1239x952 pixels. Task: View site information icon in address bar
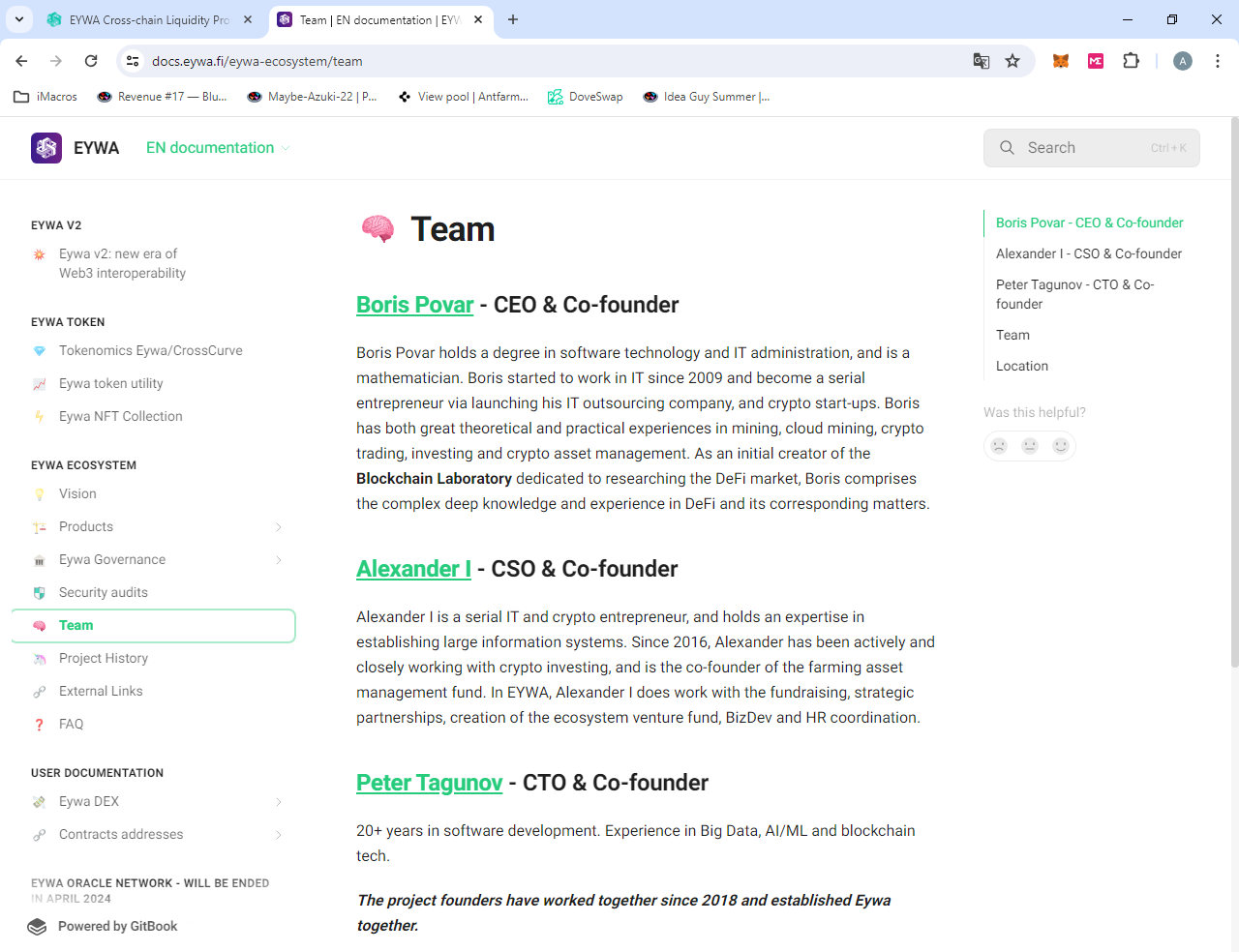click(133, 61)
